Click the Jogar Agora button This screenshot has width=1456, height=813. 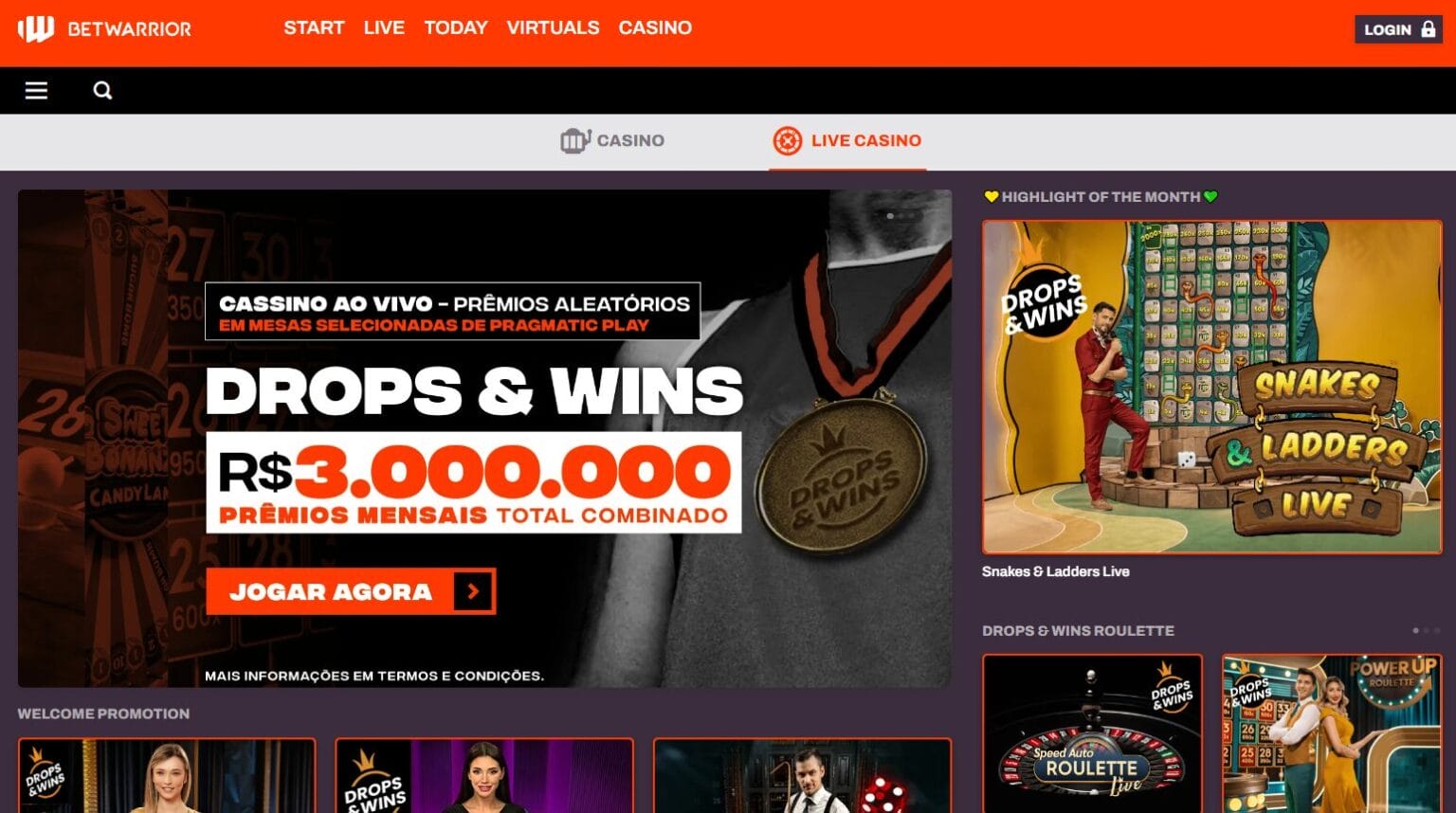click(351, 591)
